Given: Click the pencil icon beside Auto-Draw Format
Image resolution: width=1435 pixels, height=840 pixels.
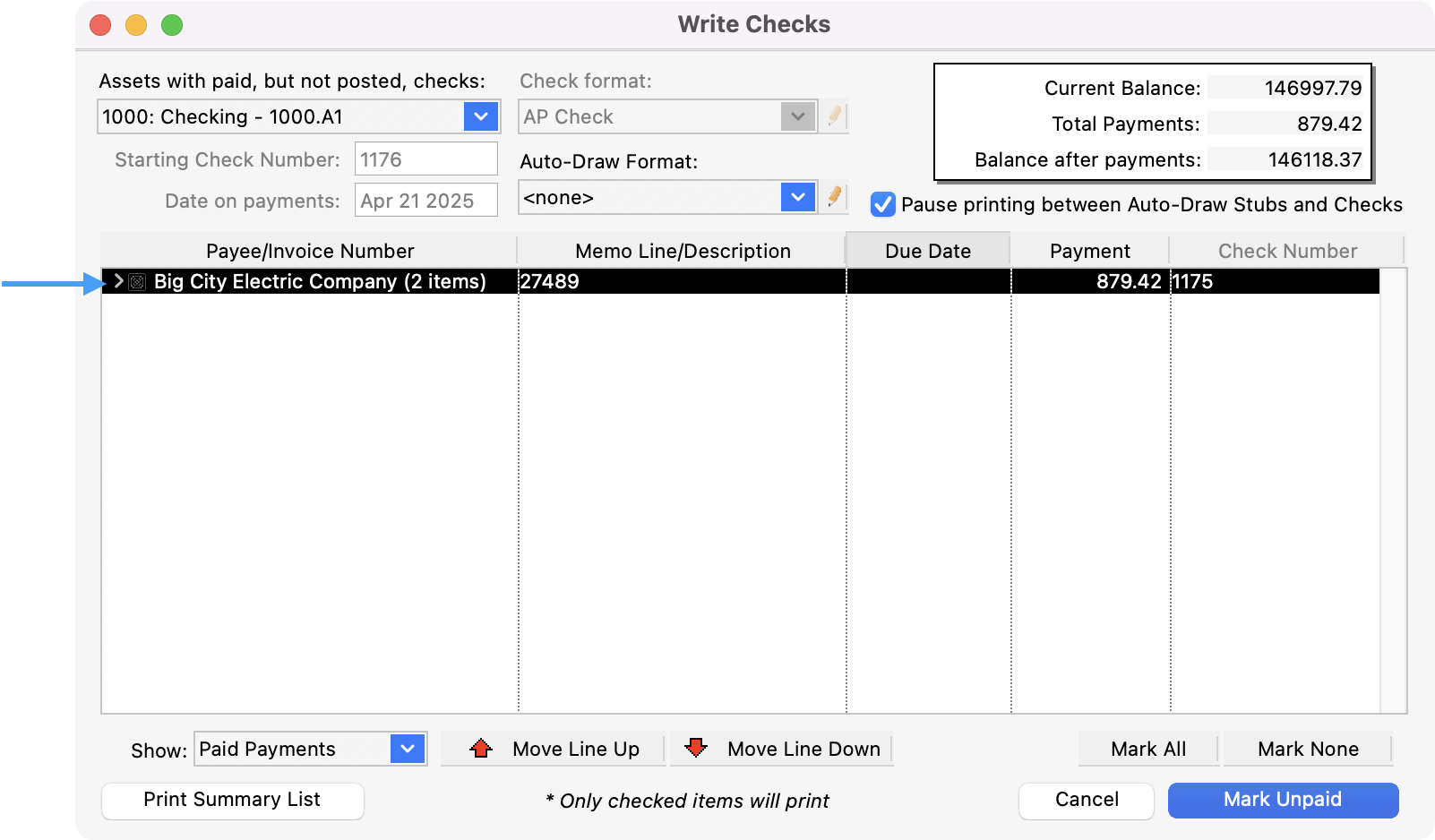Looking at the screenshot, I should 834,197.
